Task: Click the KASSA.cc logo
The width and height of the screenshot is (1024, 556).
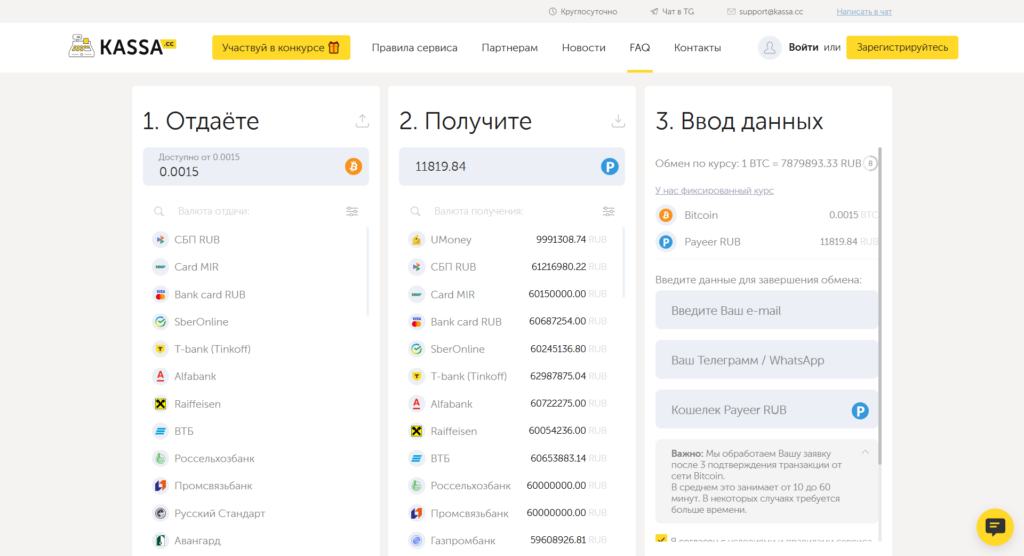Action: tap(122, 46)
